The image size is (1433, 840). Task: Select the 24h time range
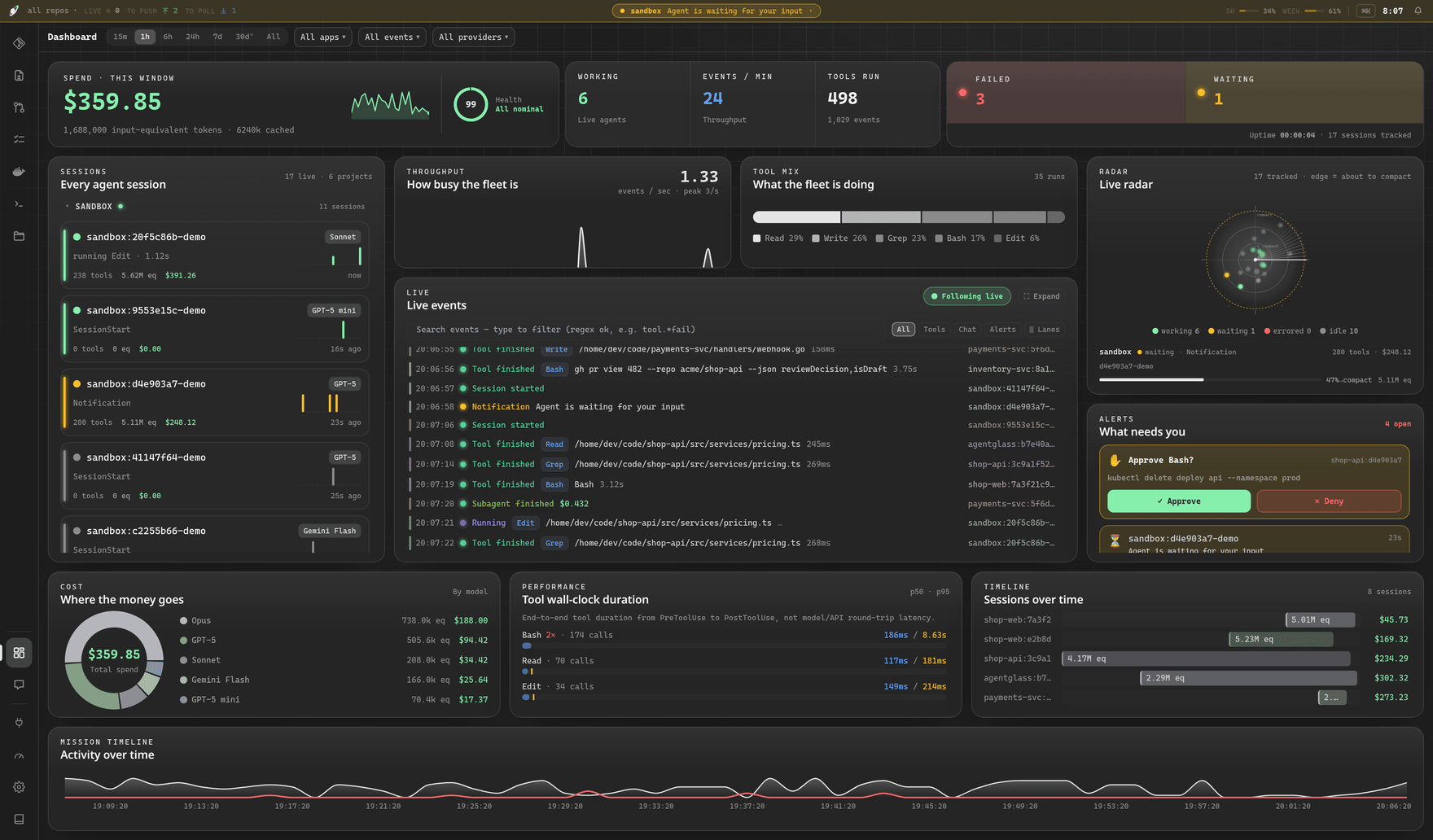point(192,37)
